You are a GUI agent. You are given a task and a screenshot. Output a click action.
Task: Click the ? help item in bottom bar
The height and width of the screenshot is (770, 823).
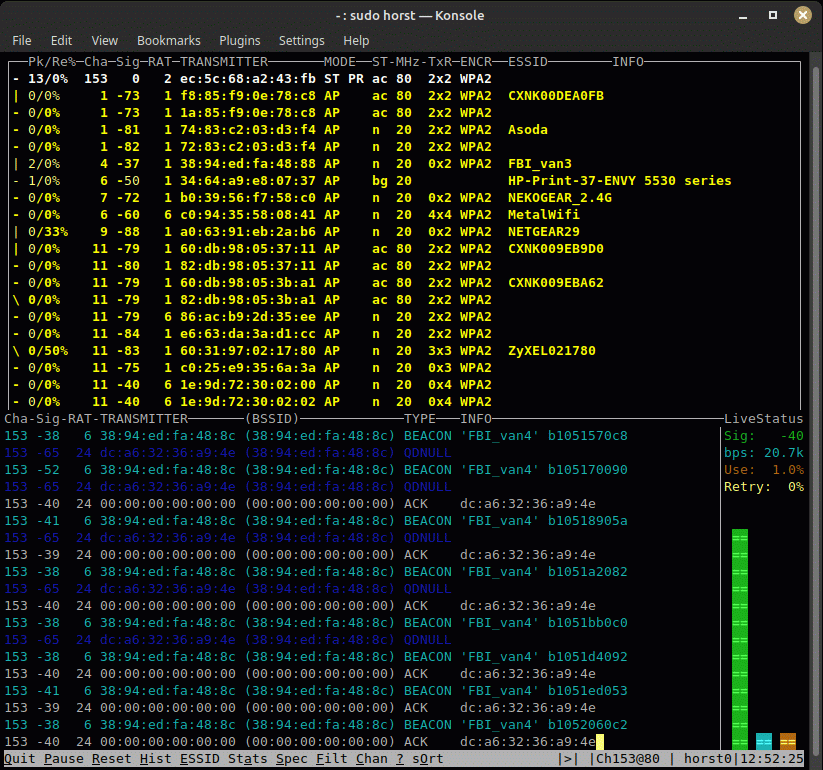(400, 758)
